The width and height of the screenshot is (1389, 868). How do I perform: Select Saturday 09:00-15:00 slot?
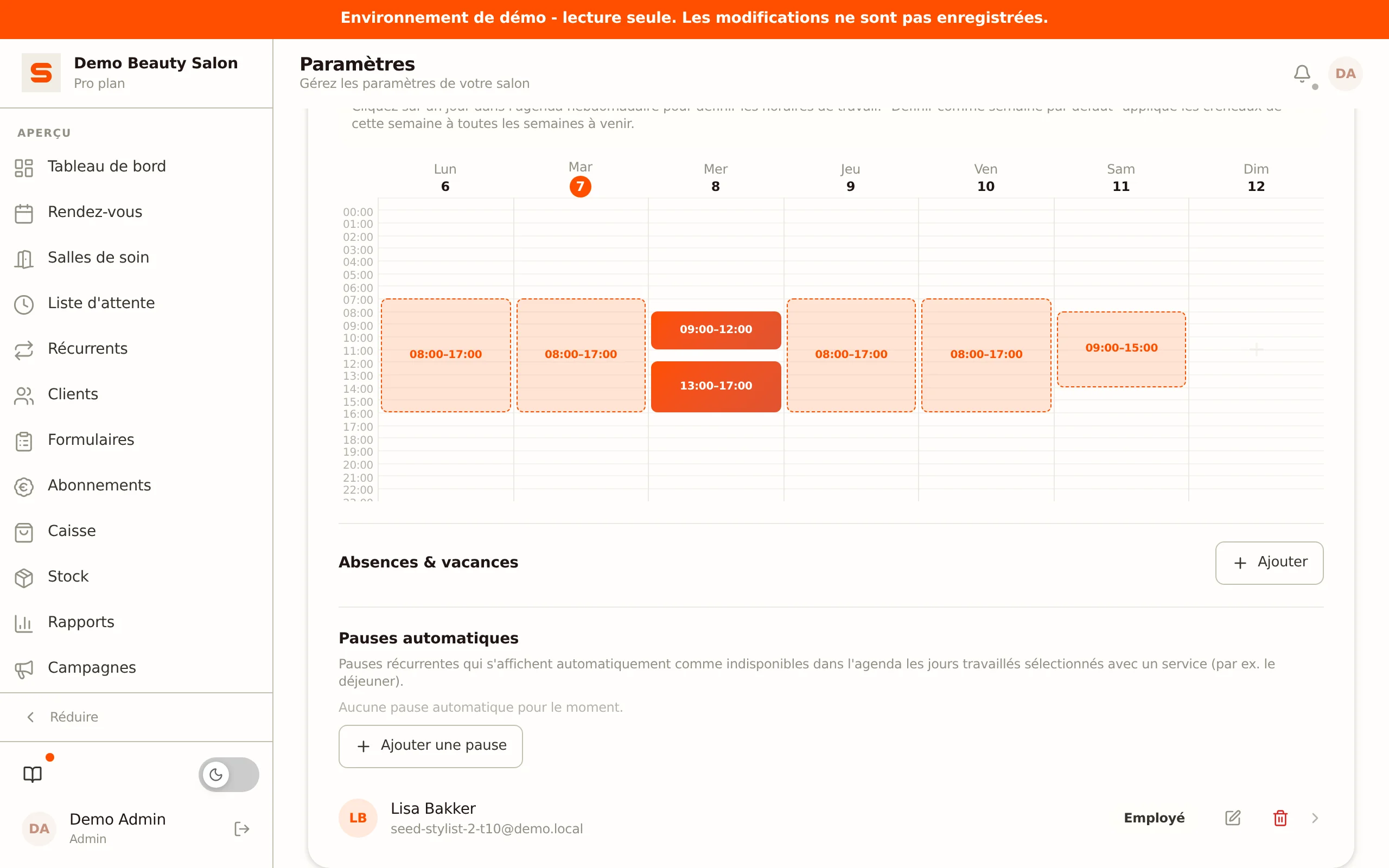1121,348
